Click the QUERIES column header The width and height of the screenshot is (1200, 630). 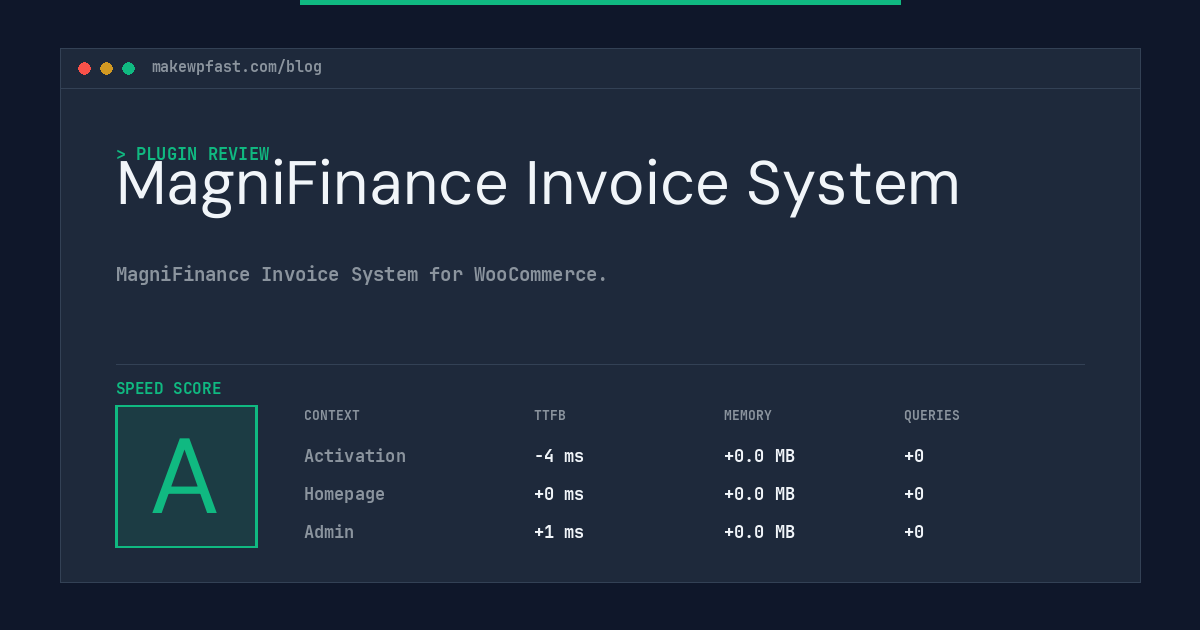point(932,416)
